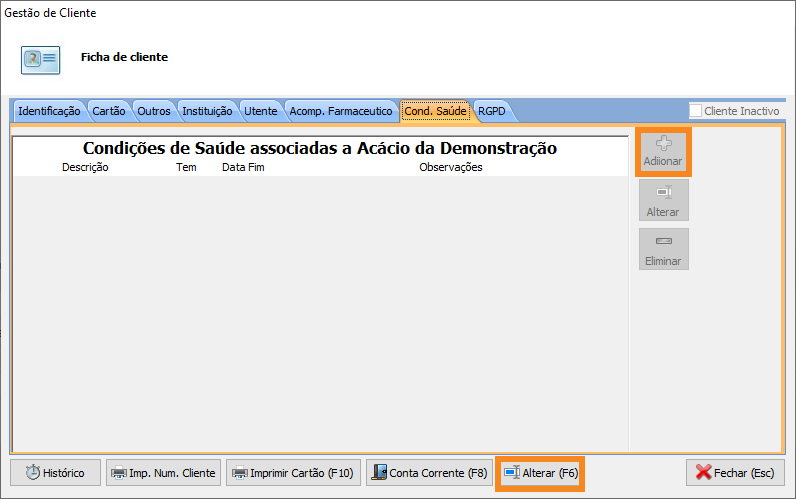Open Conta Corrente (F8)

[x=428, y=473]
